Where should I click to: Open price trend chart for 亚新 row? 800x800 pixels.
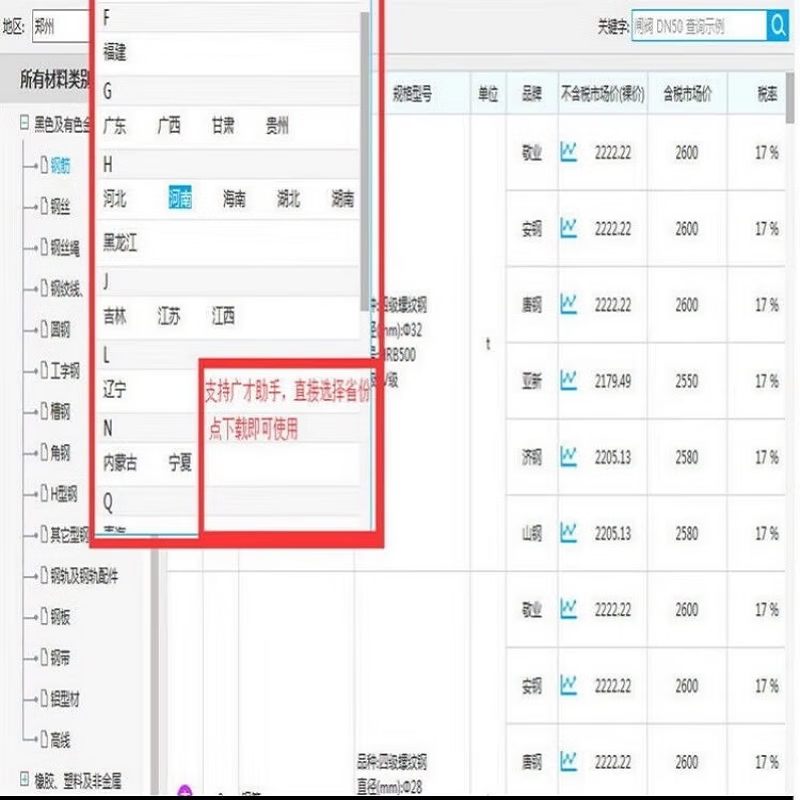coord(568,381)
